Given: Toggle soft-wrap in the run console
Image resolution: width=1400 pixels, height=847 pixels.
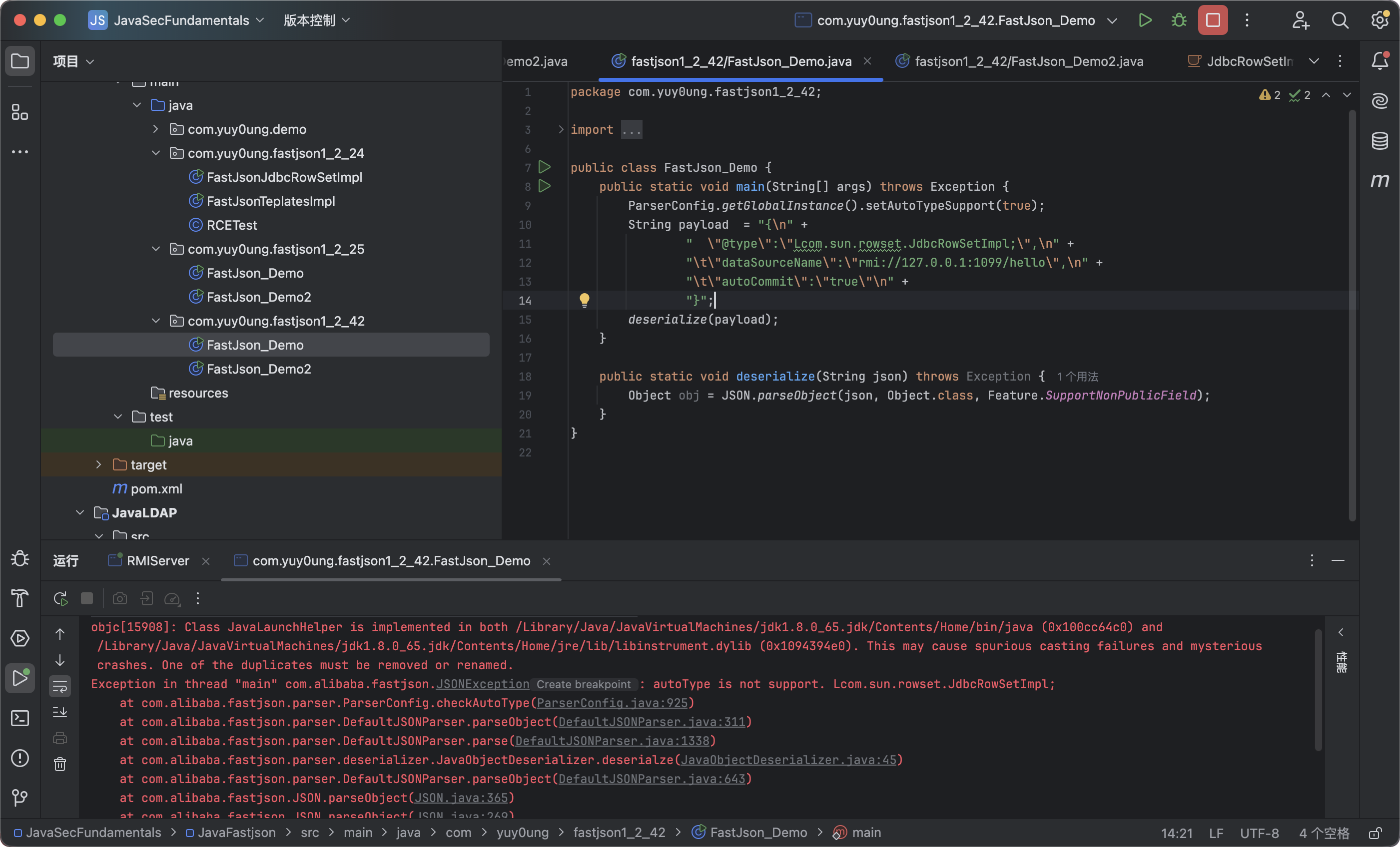Looking at the screenshot, I should 59,687.
